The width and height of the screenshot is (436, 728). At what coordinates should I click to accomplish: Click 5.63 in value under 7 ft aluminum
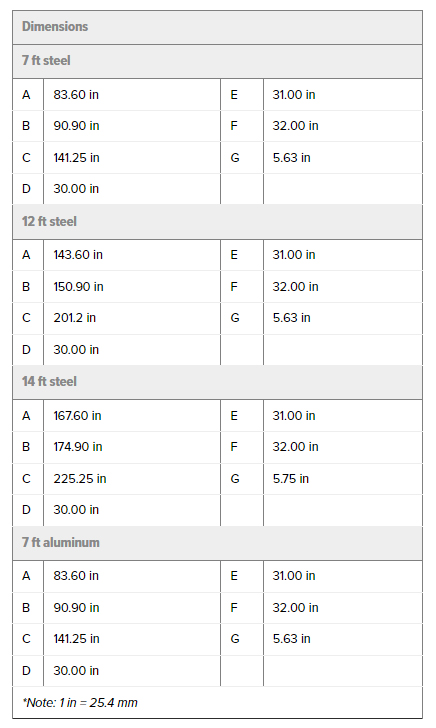(292, 639)
